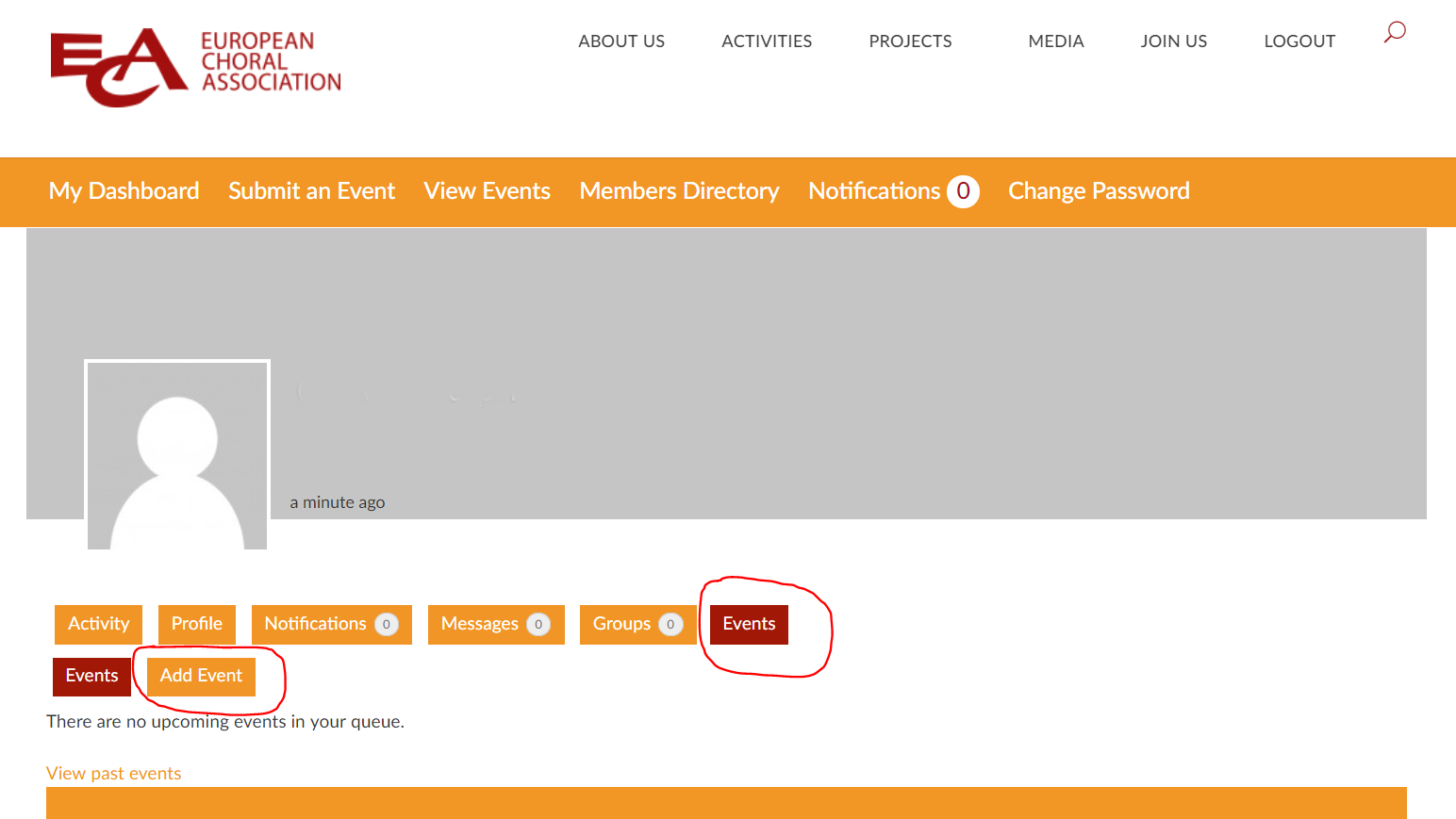Viewport: 1456px width, 819px height.
Task: Click Change Password
Action: (x=1099, y=191)
